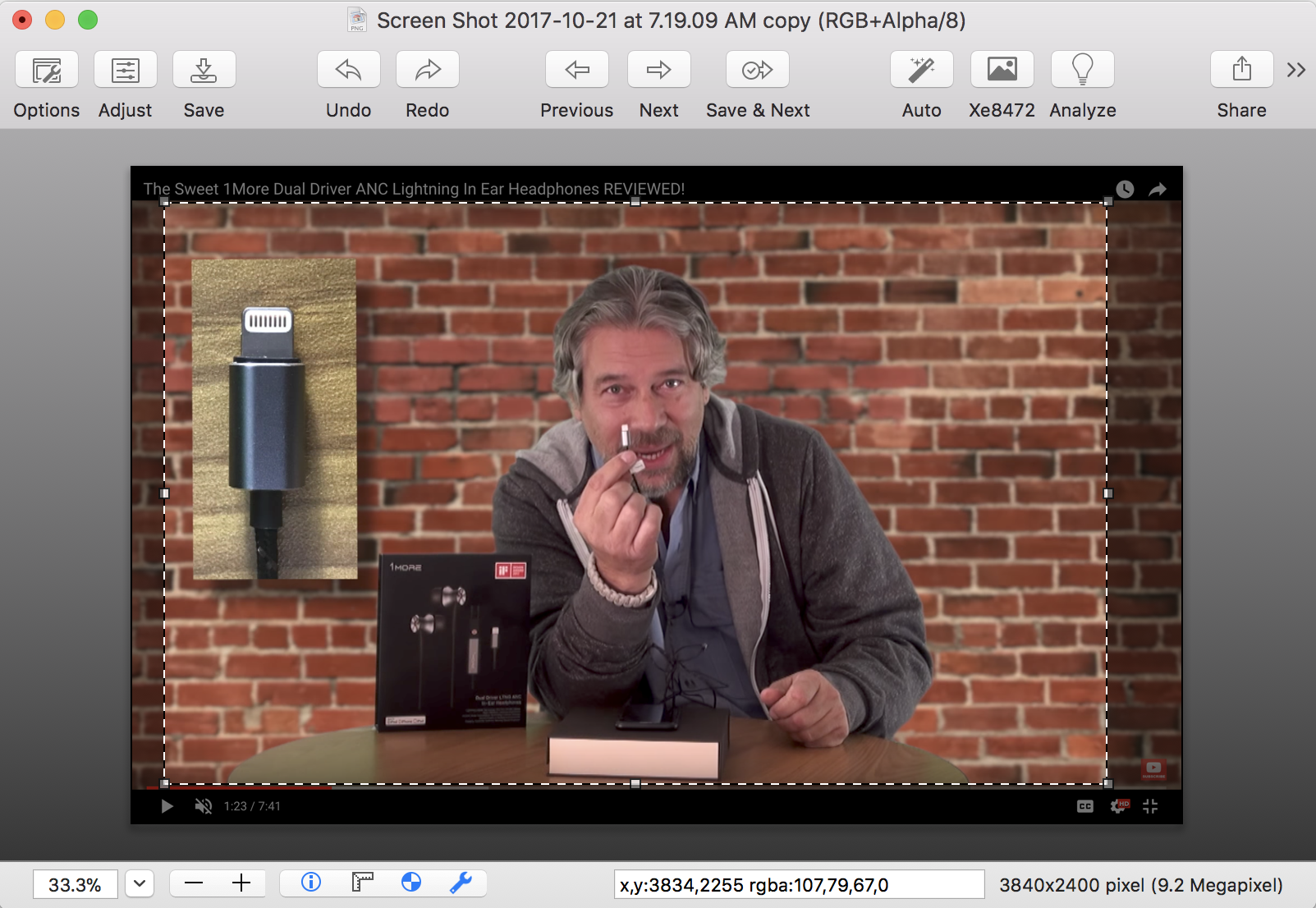Go to the Previous image

click(x=577, y=70)
